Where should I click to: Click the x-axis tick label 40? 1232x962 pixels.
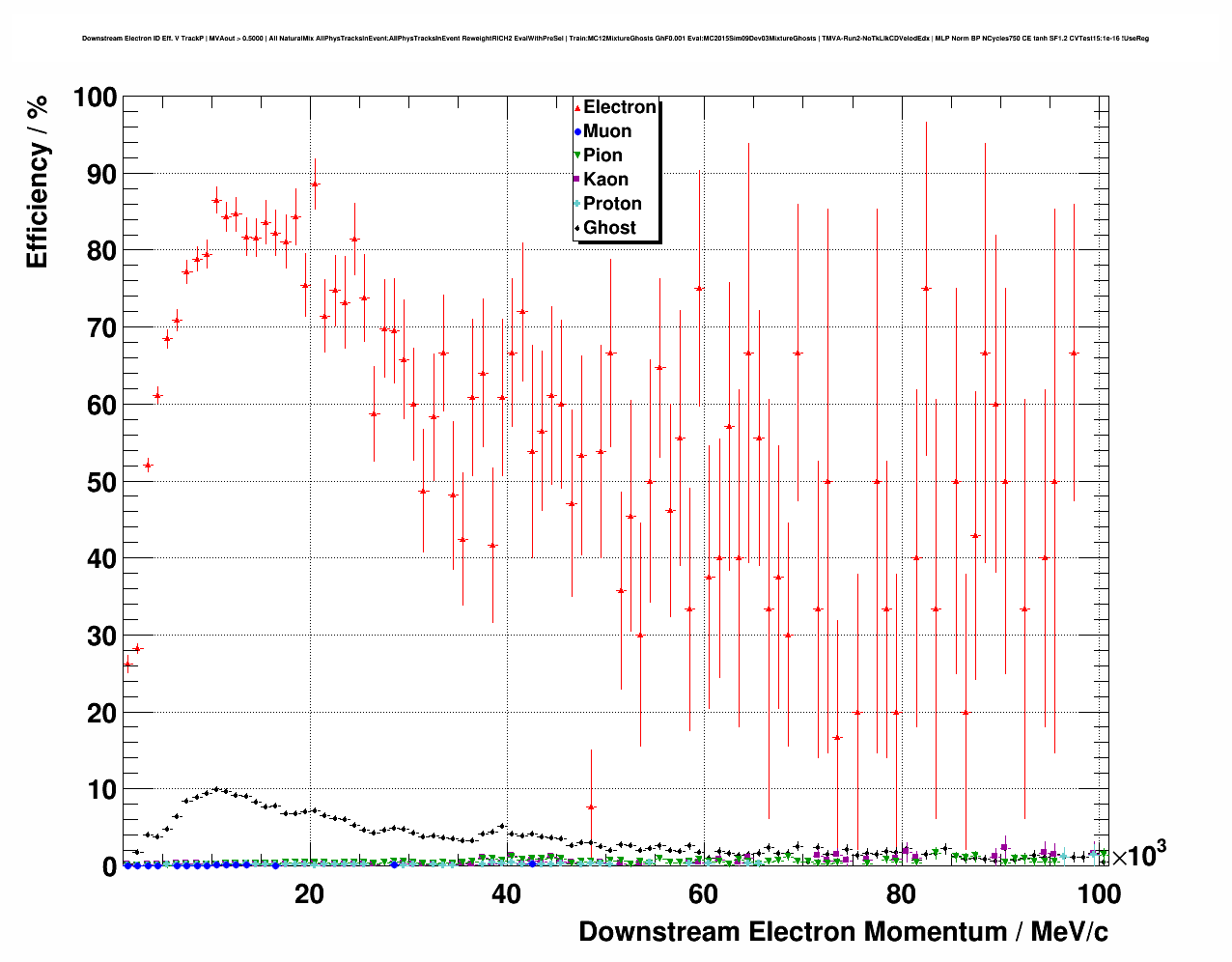507,894
